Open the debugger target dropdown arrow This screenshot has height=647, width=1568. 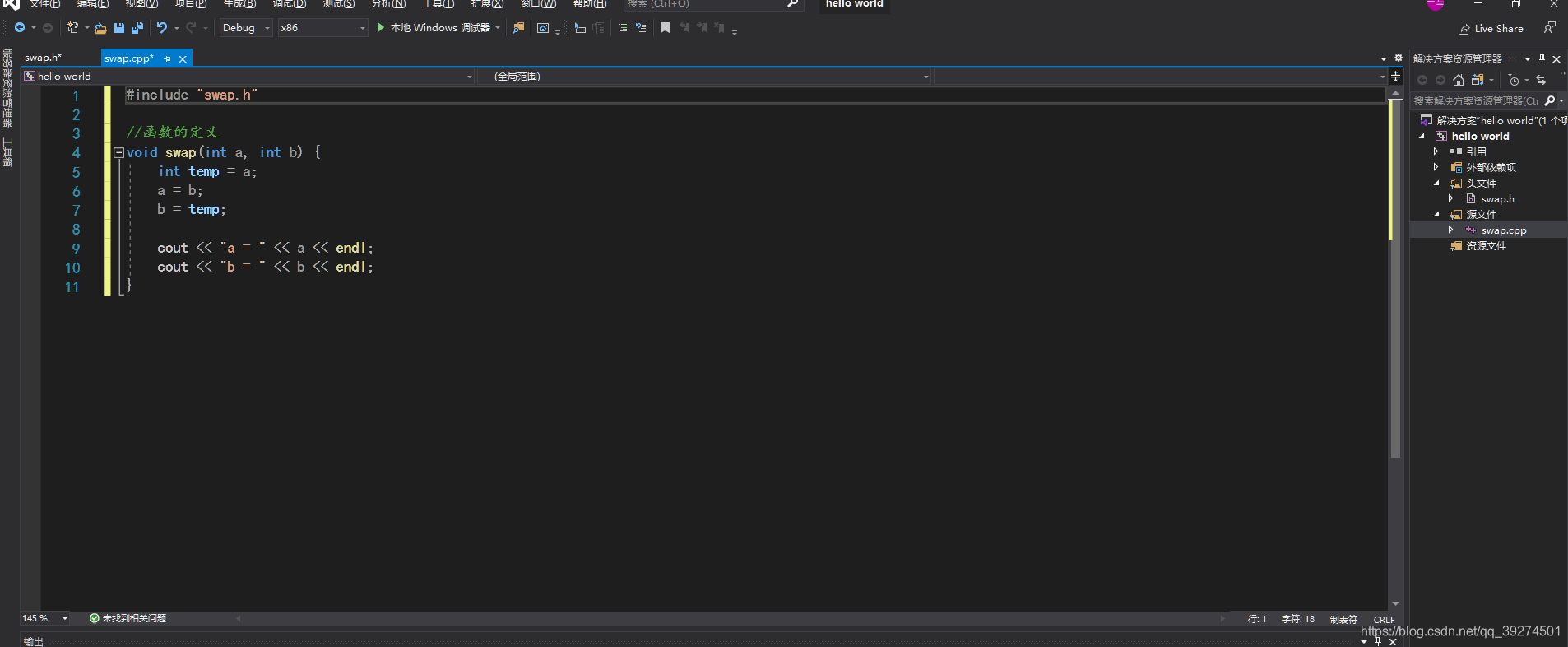click(498, 28)
